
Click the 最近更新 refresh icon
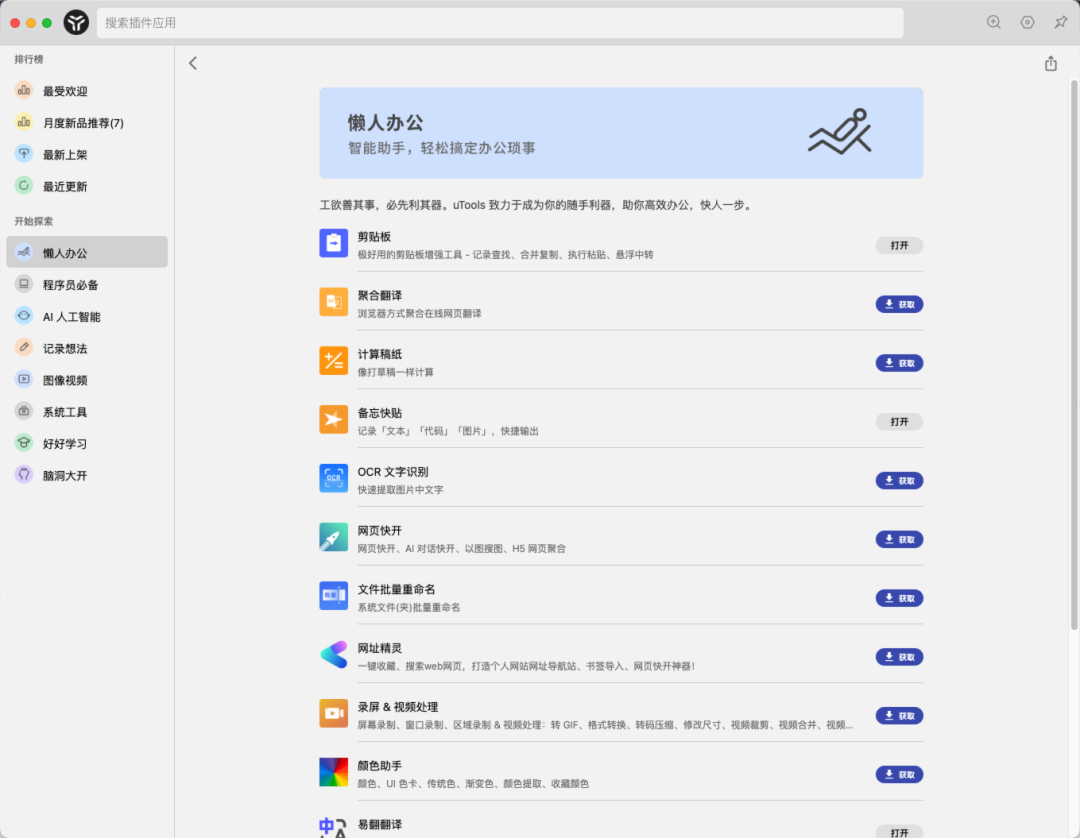[x=24, y=185]
